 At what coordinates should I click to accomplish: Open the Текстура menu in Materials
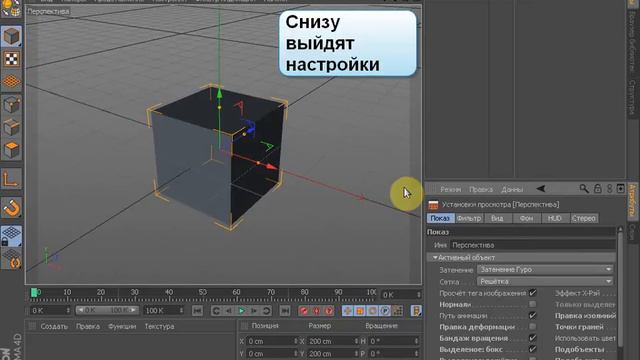click(159, 327)
